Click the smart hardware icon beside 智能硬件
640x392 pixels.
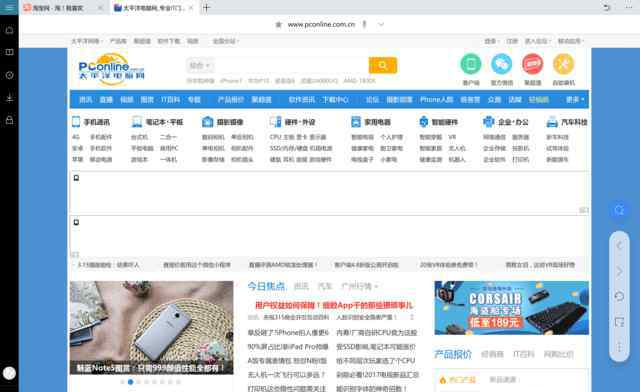coord(424,122)
